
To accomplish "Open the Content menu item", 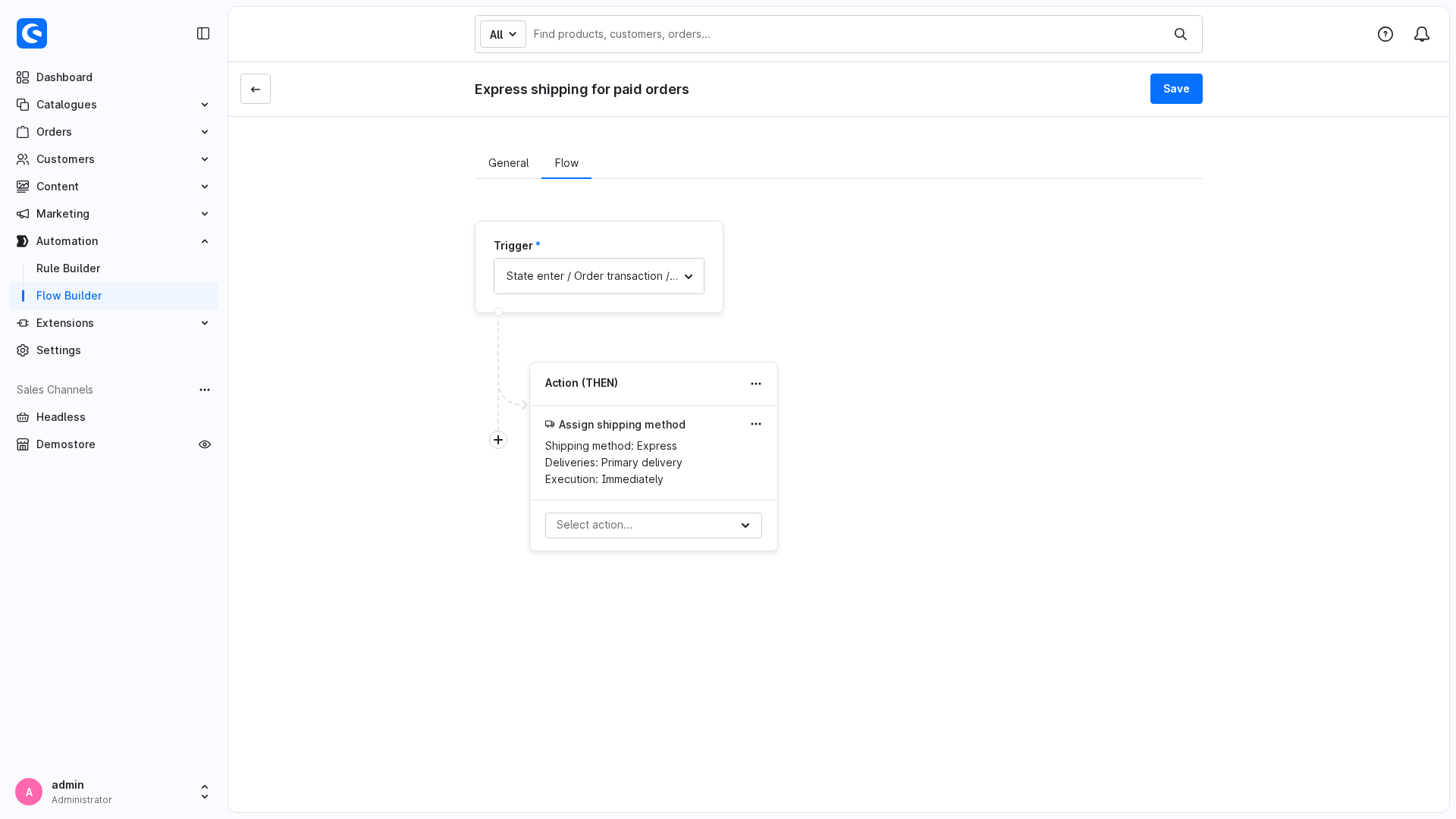I will pos(114,187).
